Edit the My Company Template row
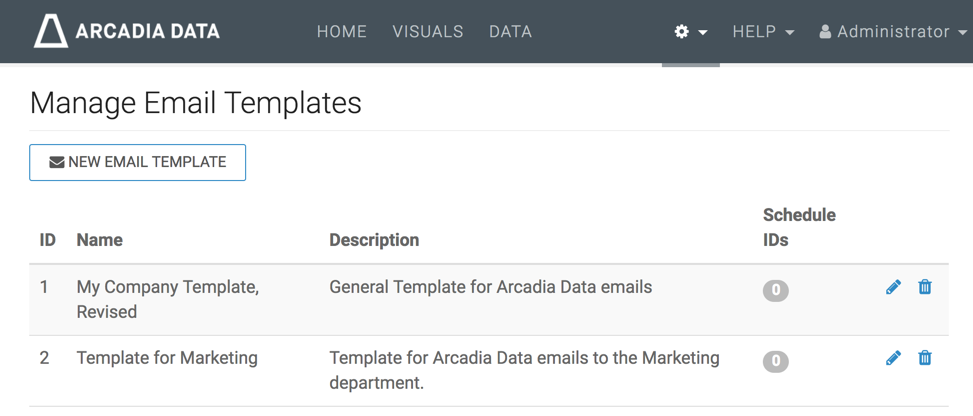This screenshot has width=973, height=416. point(893,287)
